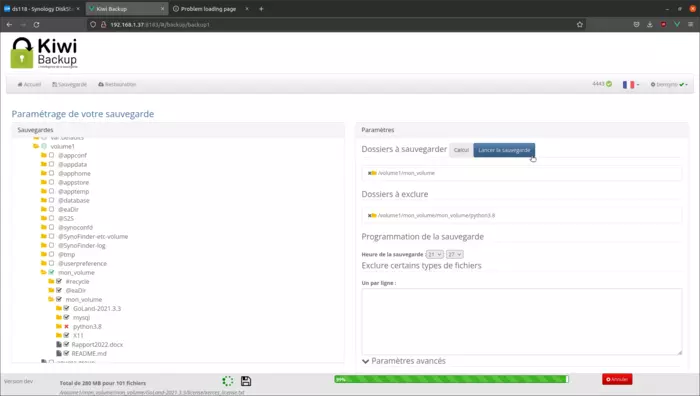Image resolution: width=700 pixels, height=396 pixels.
Task: Bookmark this page with the star icon
Action: tap(579, 25)
